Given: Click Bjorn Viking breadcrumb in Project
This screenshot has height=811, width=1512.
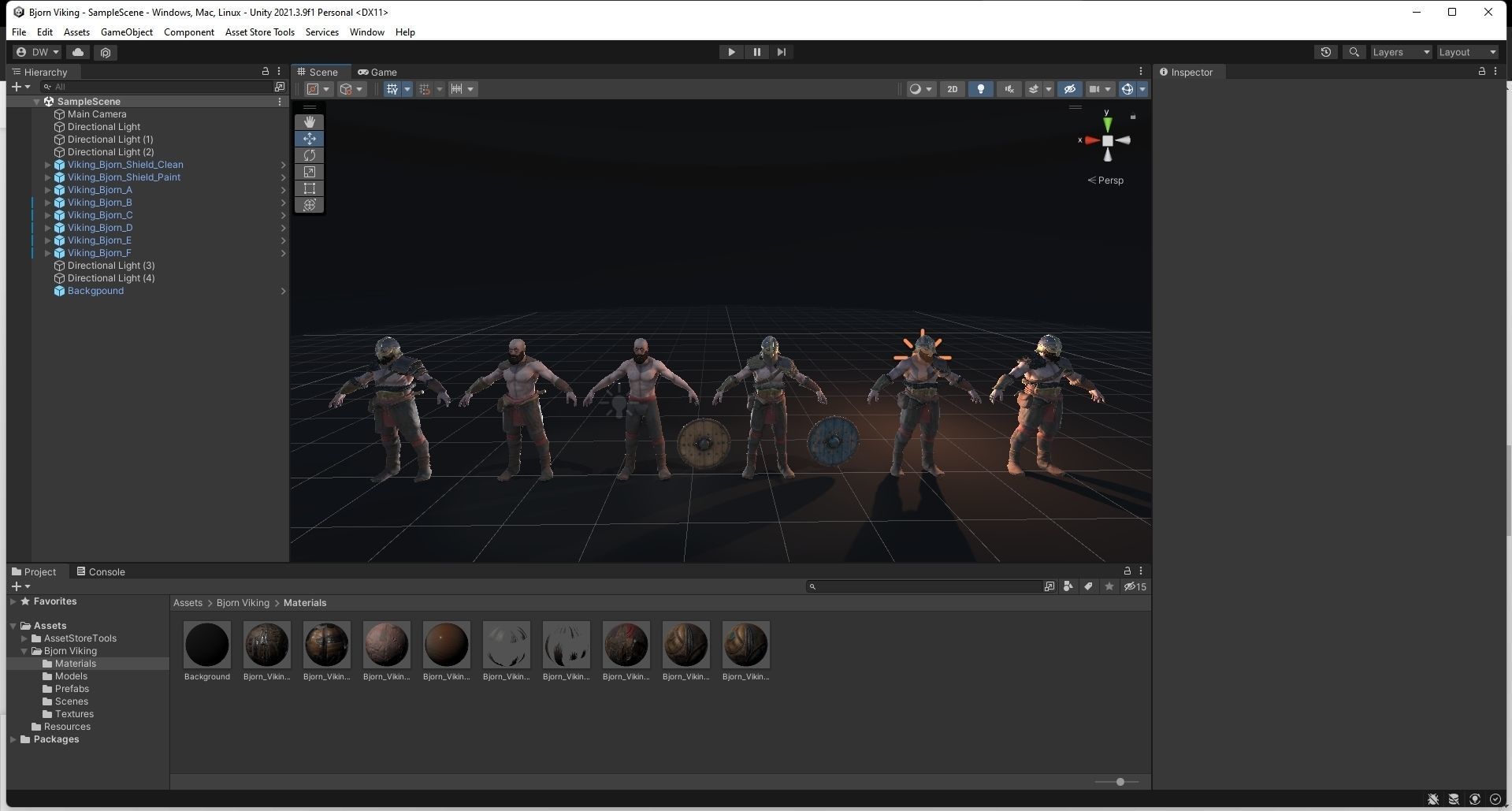Looking at the screenshot, I should click(243, 603).
